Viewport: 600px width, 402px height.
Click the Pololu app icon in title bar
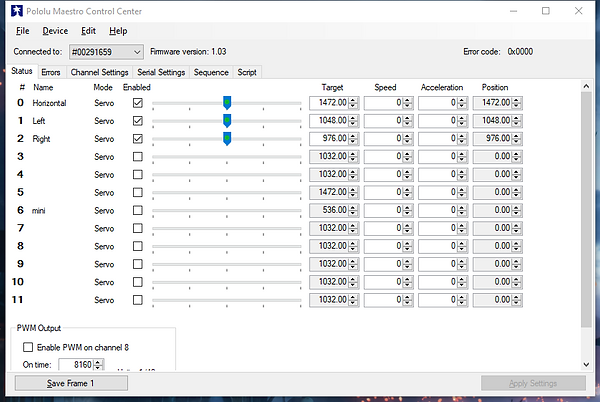[16, 11]
